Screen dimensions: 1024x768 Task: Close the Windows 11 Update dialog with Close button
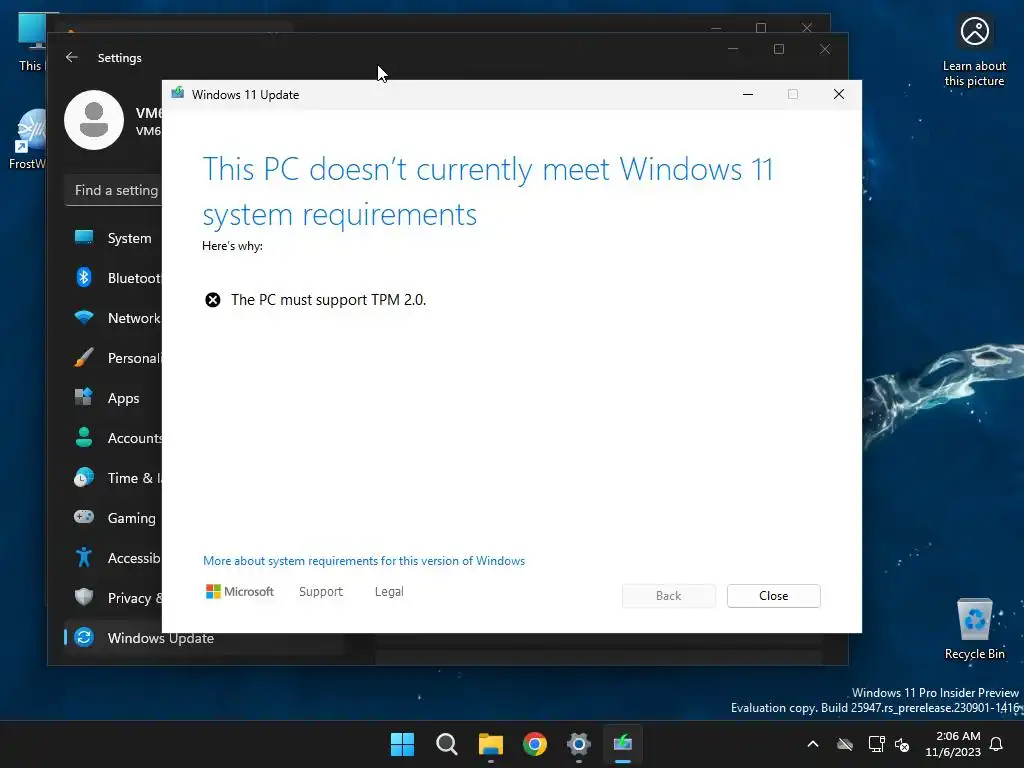click(773, 596)
